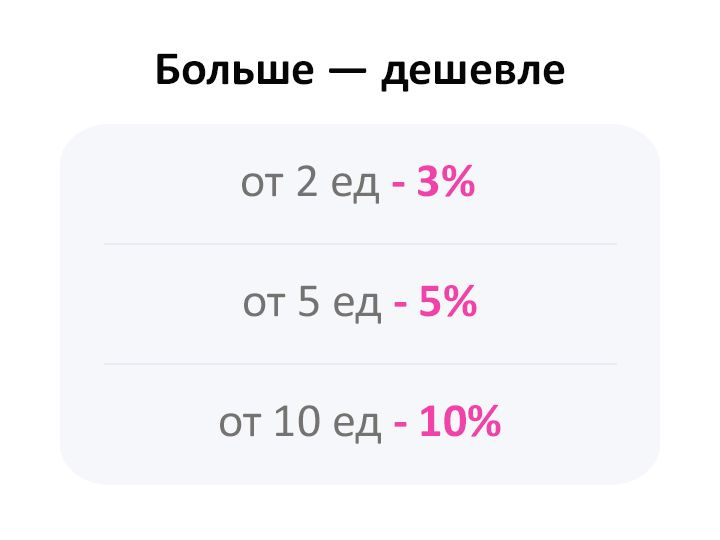
Task: Click the pink "- 10%" discount value
Action: click(447, 422)
